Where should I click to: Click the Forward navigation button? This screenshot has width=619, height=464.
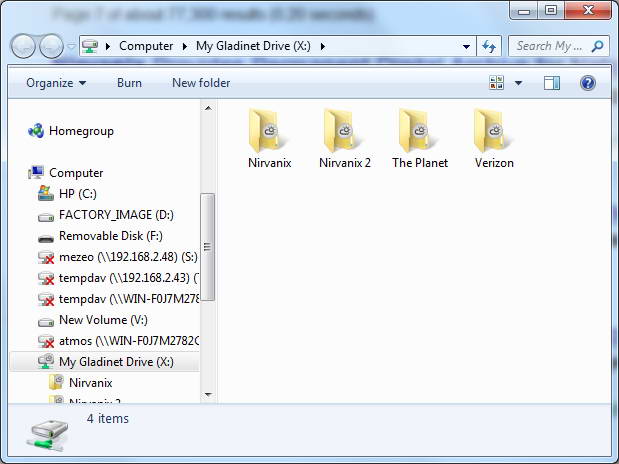click(51, 46)
